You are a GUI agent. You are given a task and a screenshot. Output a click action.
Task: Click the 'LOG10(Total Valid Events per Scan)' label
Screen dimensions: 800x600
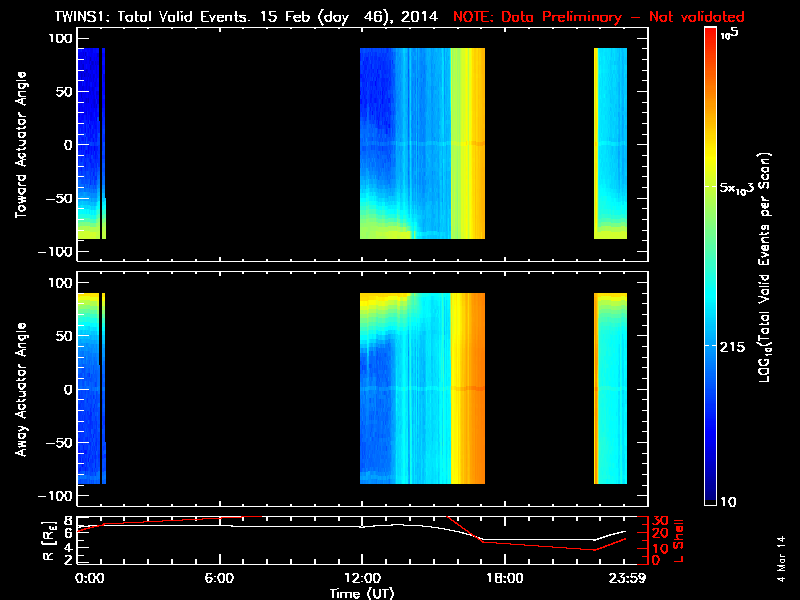click(764, 267)
